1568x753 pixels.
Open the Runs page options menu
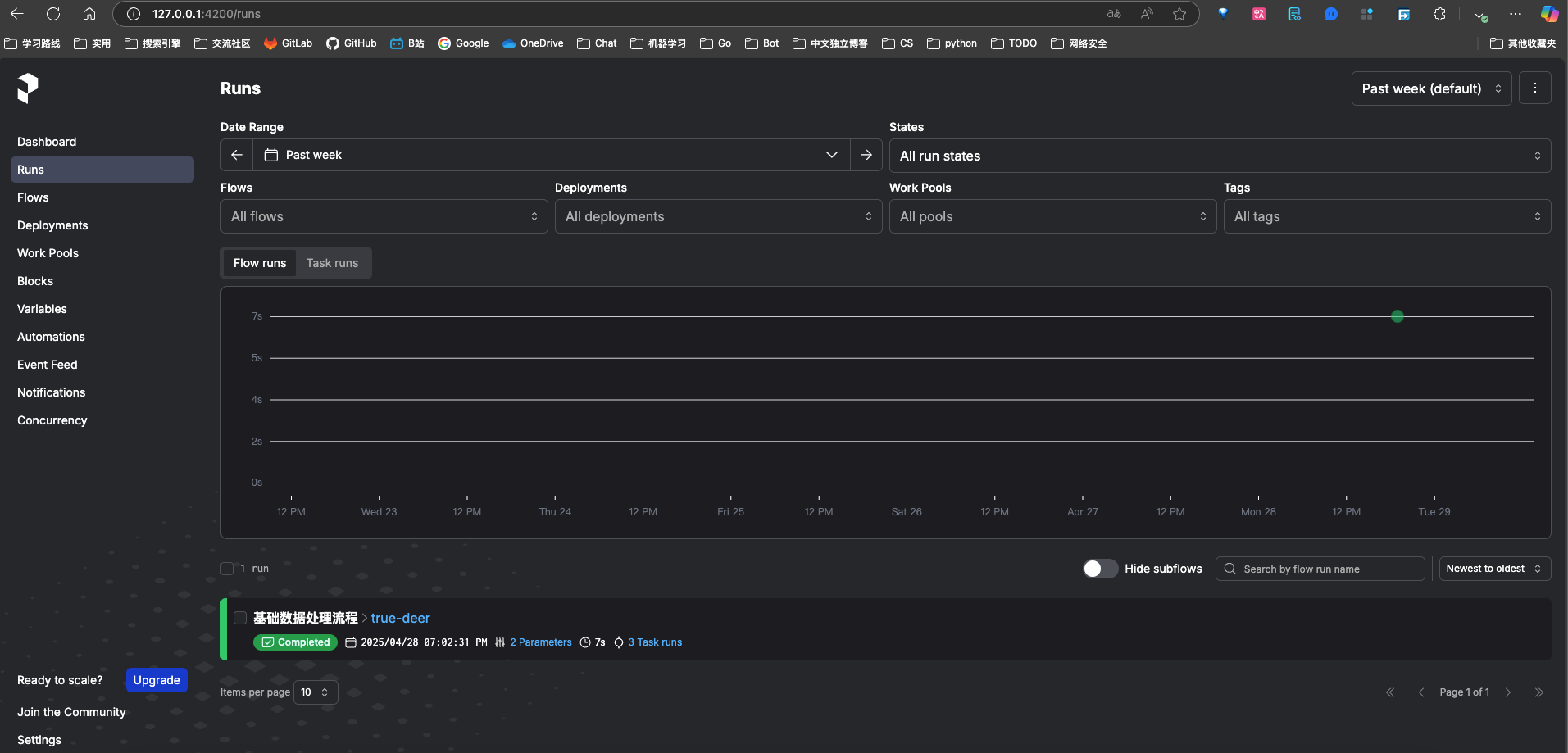[1535, 88]
